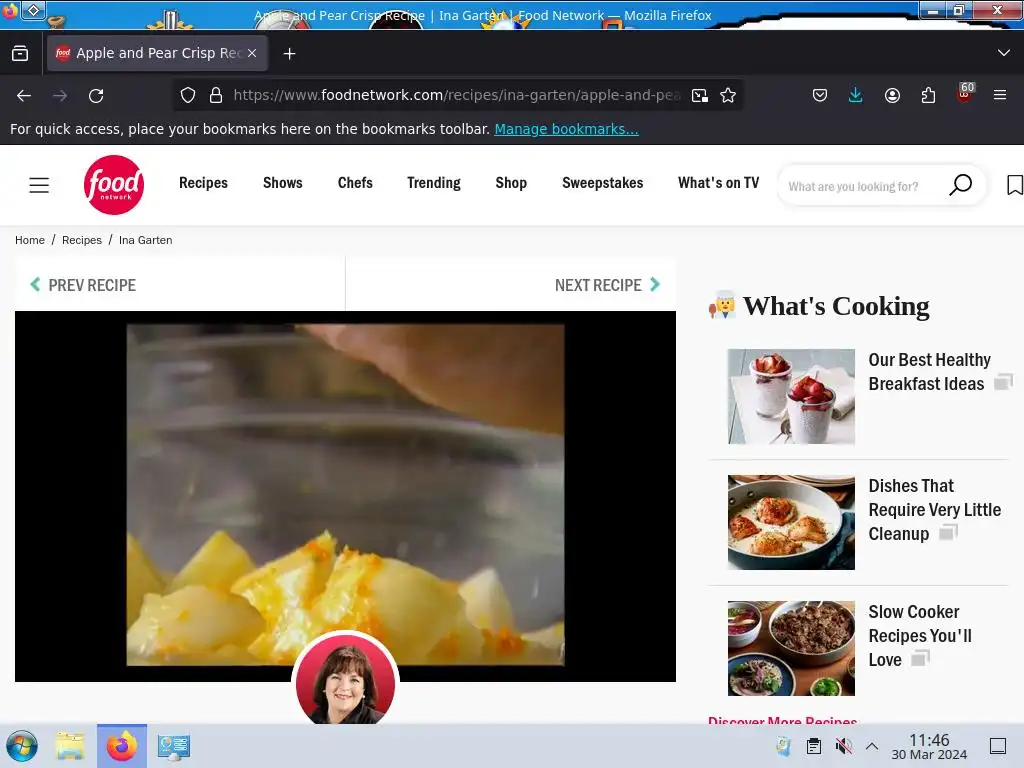Image resolution: width=1024 pixels, height=768 pixels.
Task: Open the Firefox application hamburger menu
Action: [1000, 95]
